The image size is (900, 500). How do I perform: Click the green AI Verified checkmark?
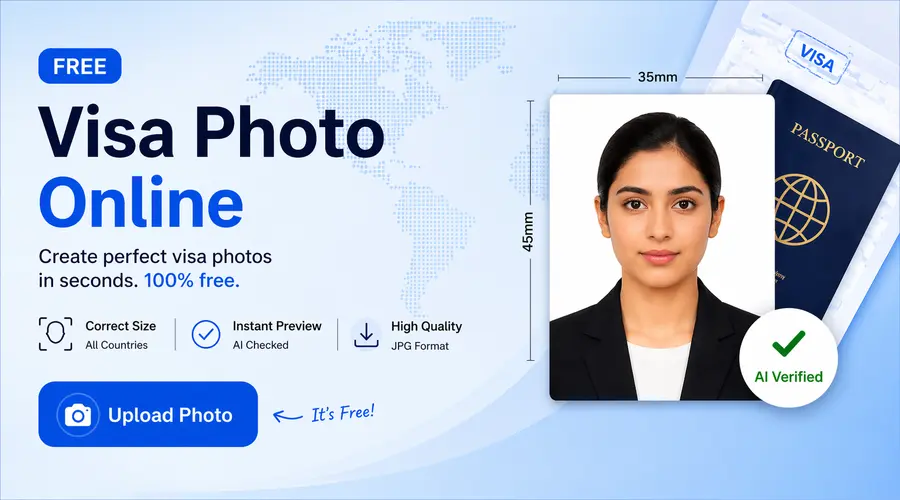(x=789, y=343)
